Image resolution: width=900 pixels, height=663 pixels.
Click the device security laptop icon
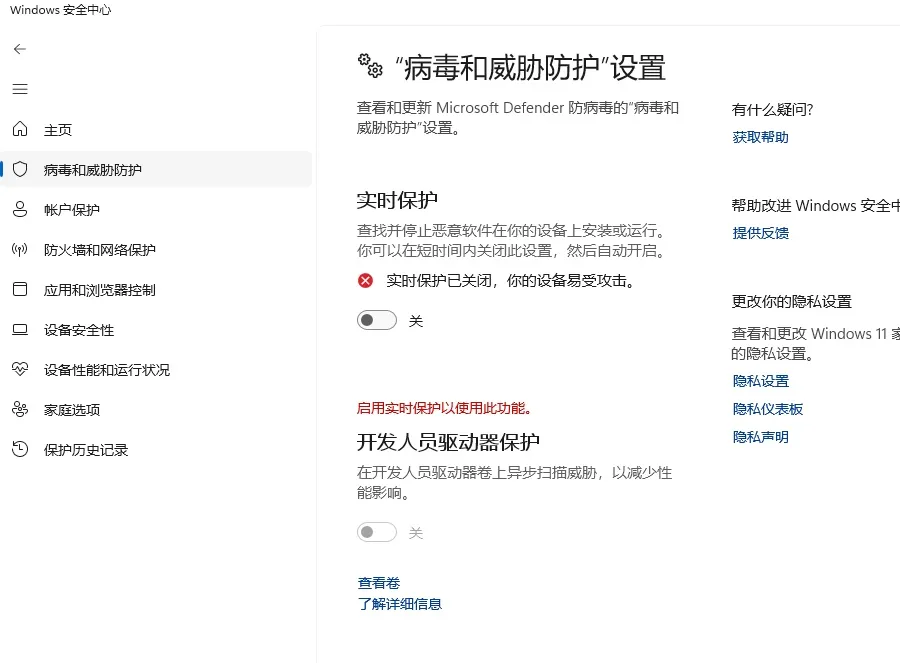[20, 330]
